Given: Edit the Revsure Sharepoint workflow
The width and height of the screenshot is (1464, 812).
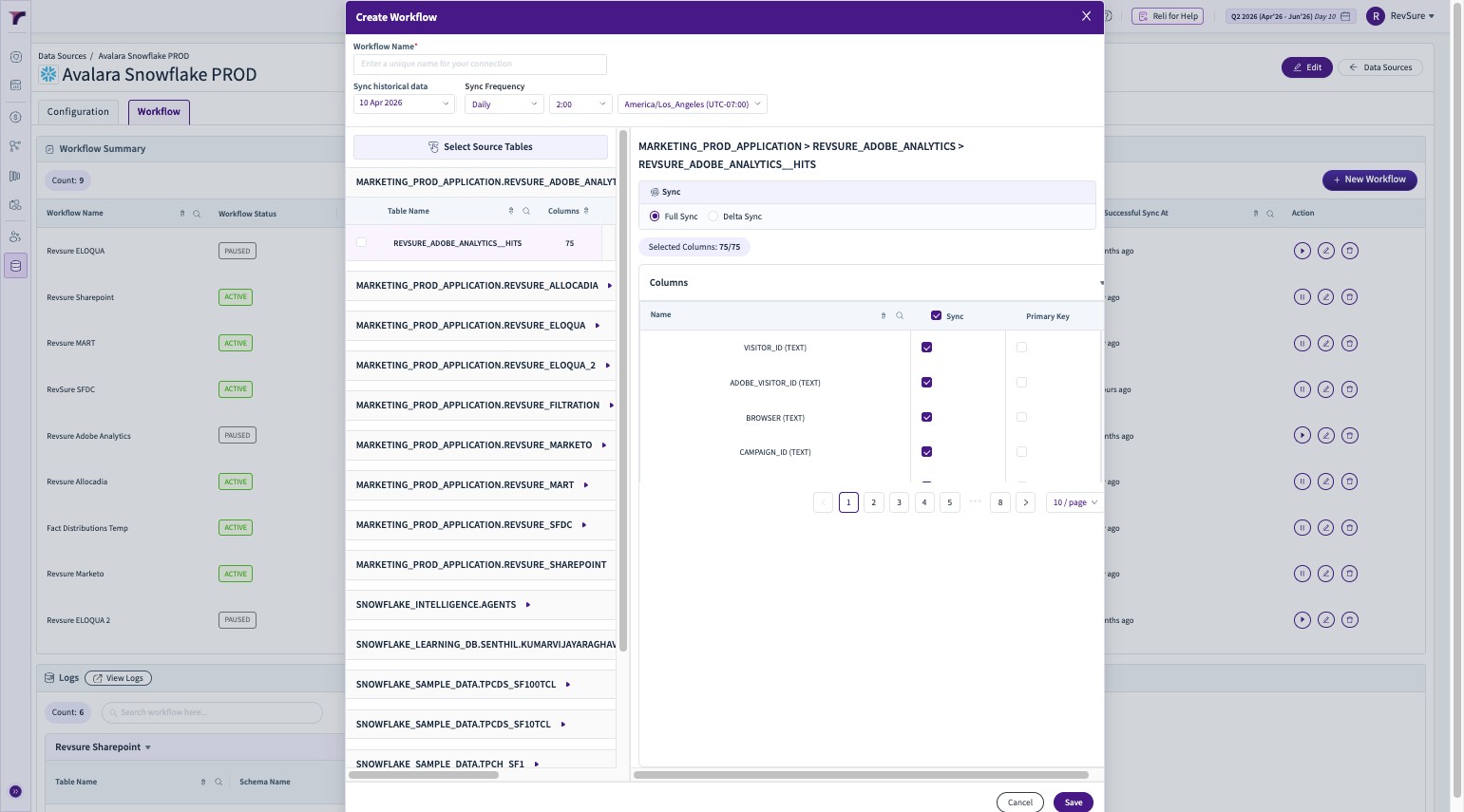Looking at the screenshot, I should pos(1325,297).
